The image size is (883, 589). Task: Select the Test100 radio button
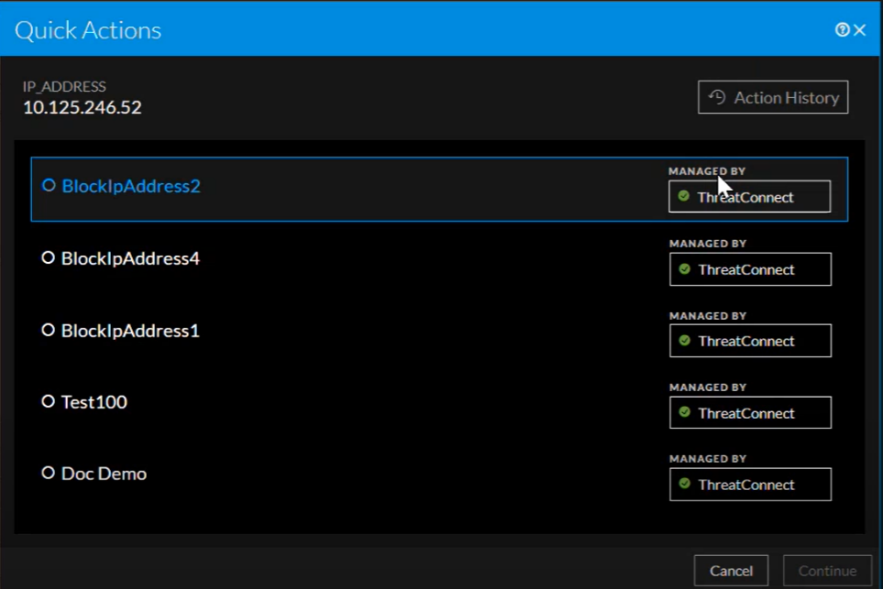48,401
